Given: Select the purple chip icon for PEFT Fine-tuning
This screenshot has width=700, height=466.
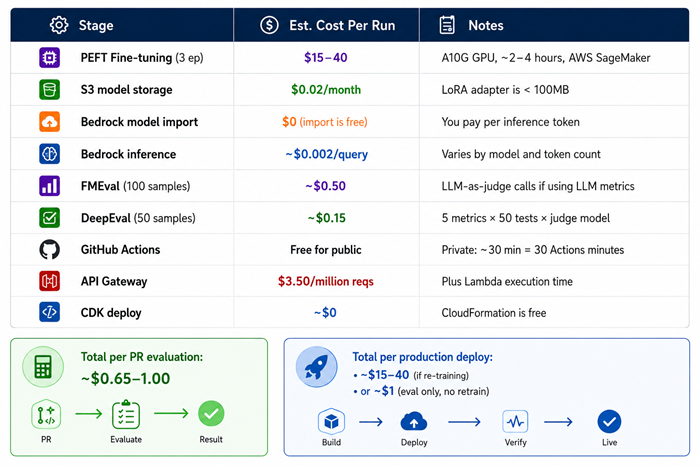Looking at the screenshot, I should coord(50,58).
